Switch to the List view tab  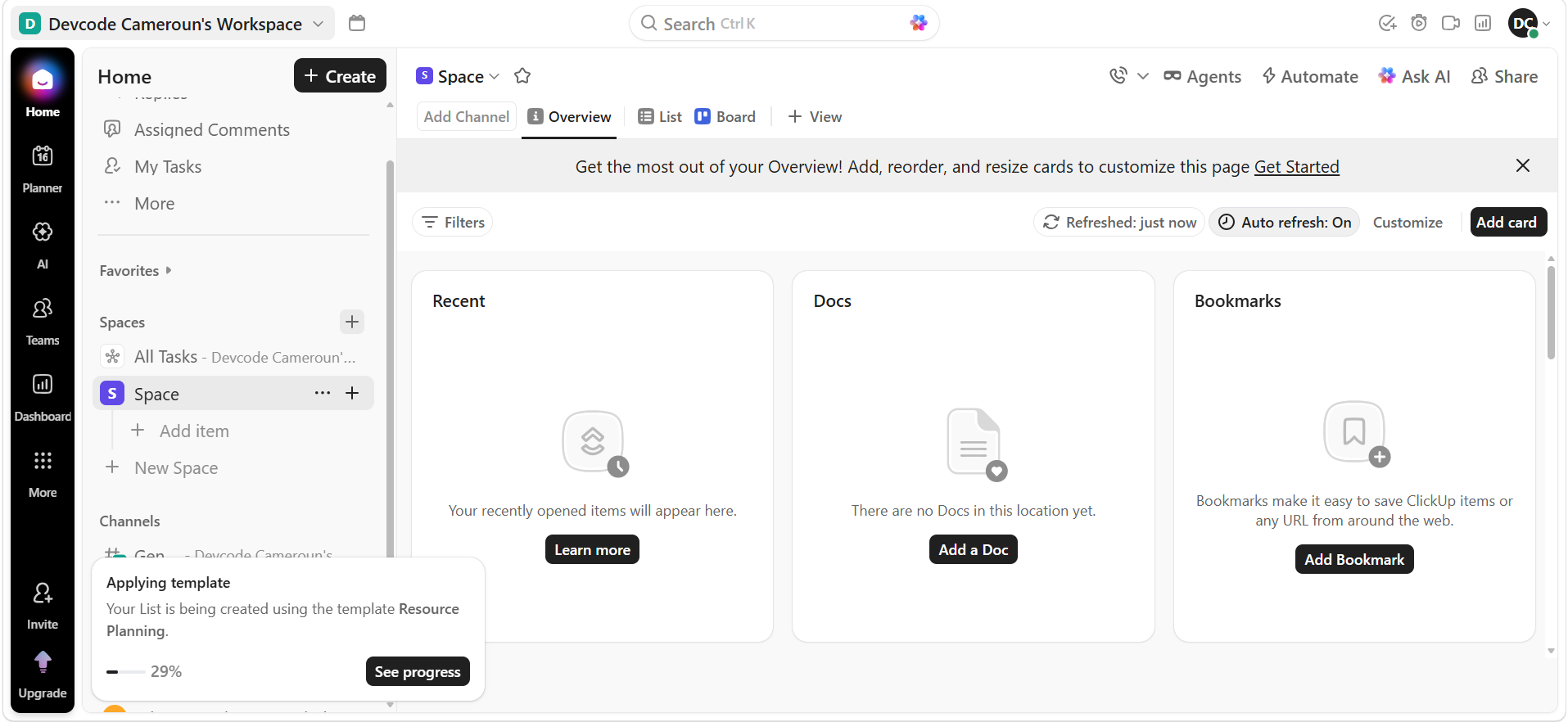660,117
